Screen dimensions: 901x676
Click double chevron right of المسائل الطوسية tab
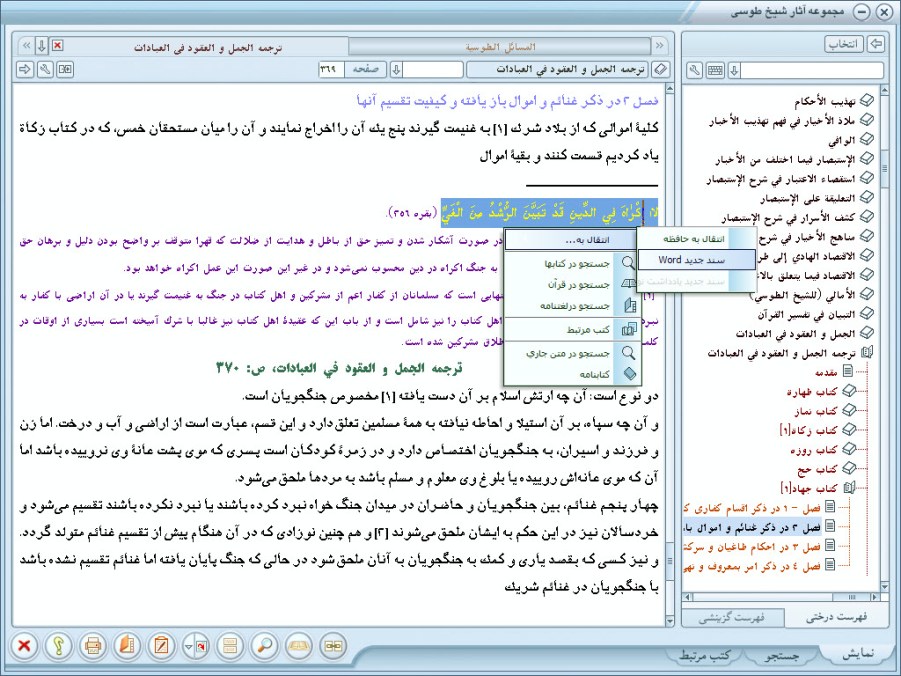click(x=659, y=45)
